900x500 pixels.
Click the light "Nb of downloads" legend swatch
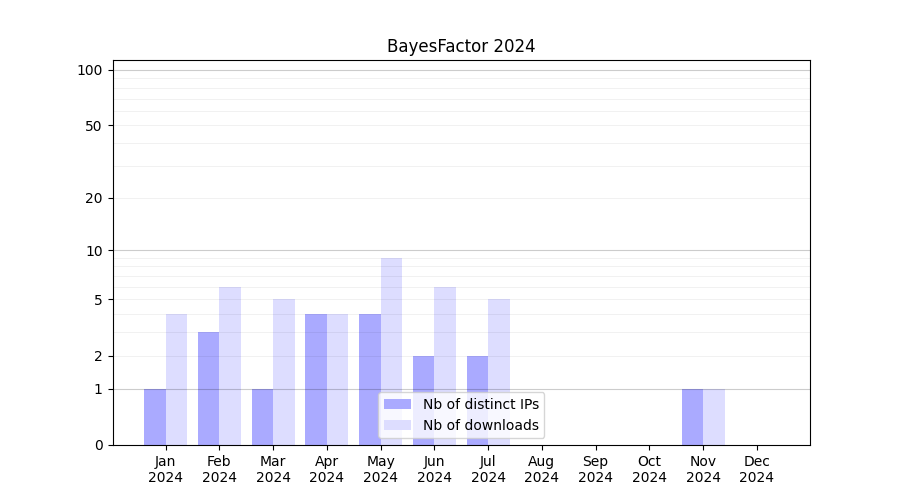coord(397,425)
